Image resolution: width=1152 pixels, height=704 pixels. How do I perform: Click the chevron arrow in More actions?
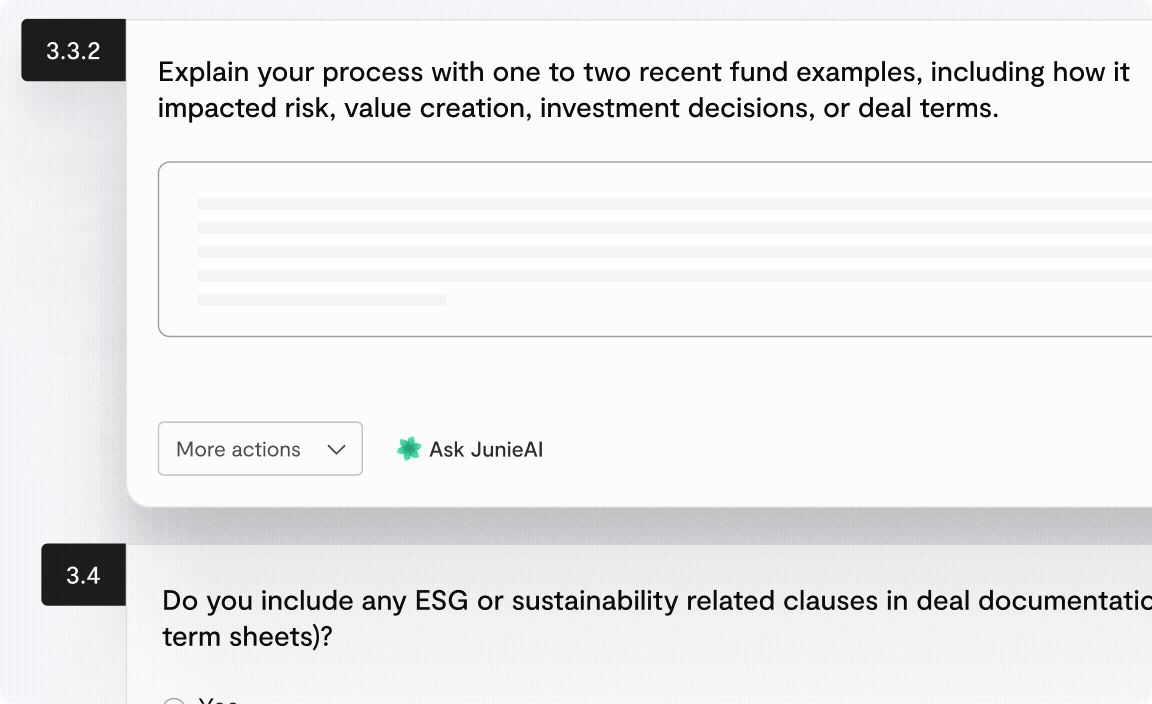click(x=337, y=450)
